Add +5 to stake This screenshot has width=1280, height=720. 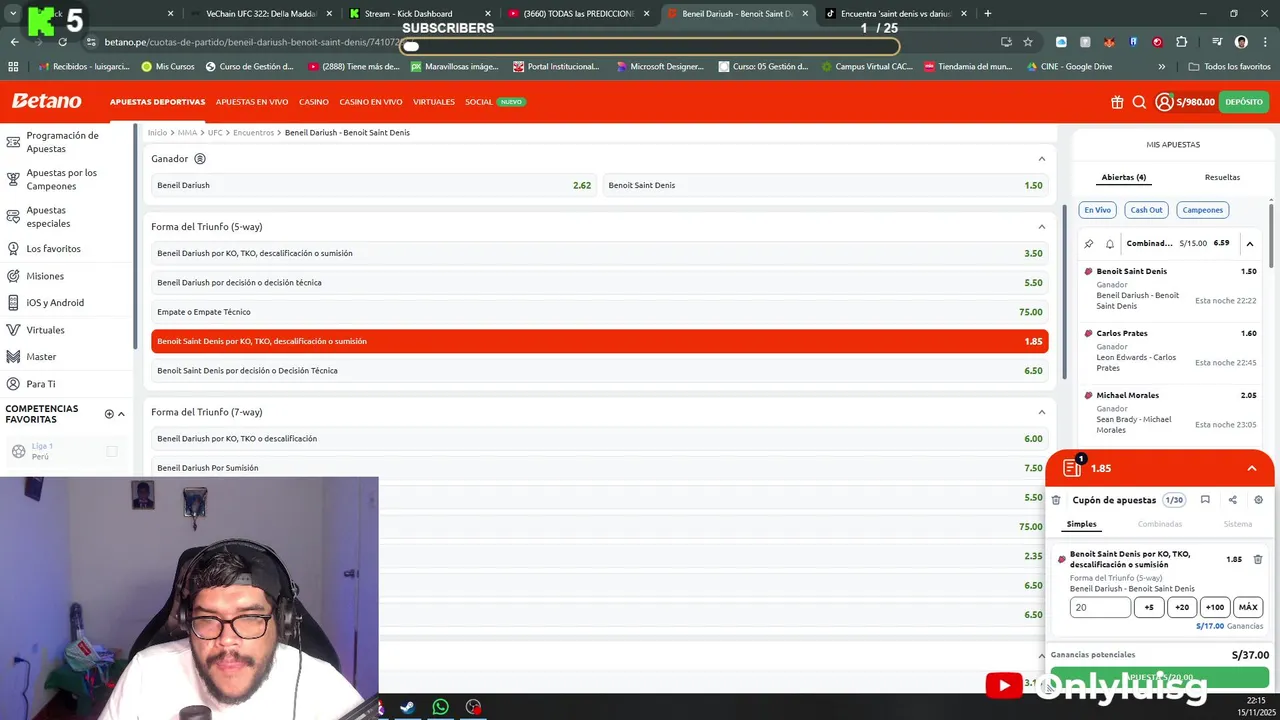point(1149,607)
